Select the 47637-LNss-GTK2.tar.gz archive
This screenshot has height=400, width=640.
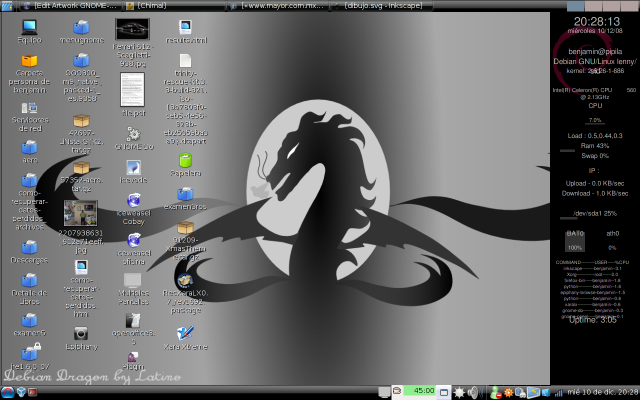click(81, 121)
